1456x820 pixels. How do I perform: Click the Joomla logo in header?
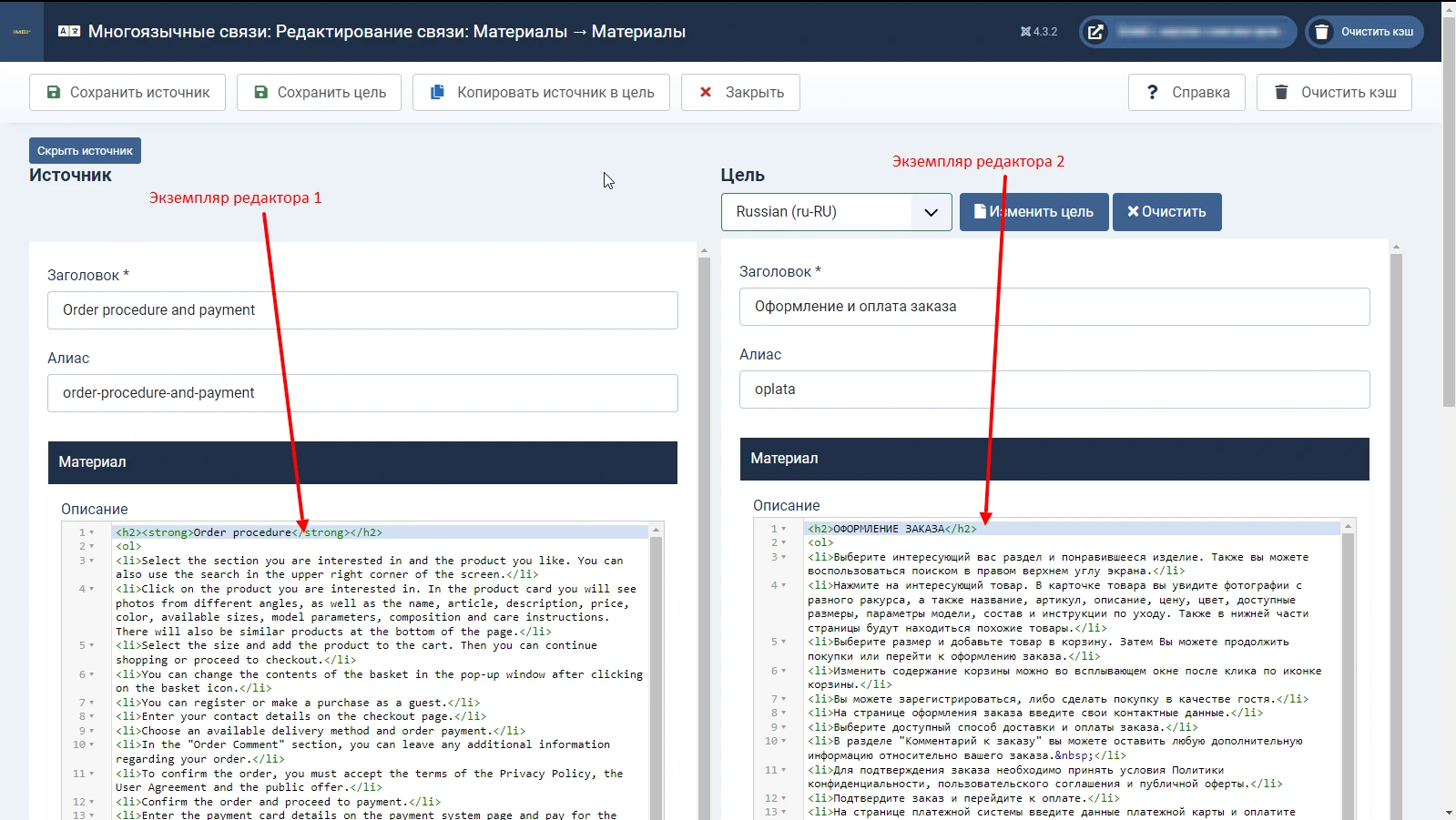click(x=22, y=31)
